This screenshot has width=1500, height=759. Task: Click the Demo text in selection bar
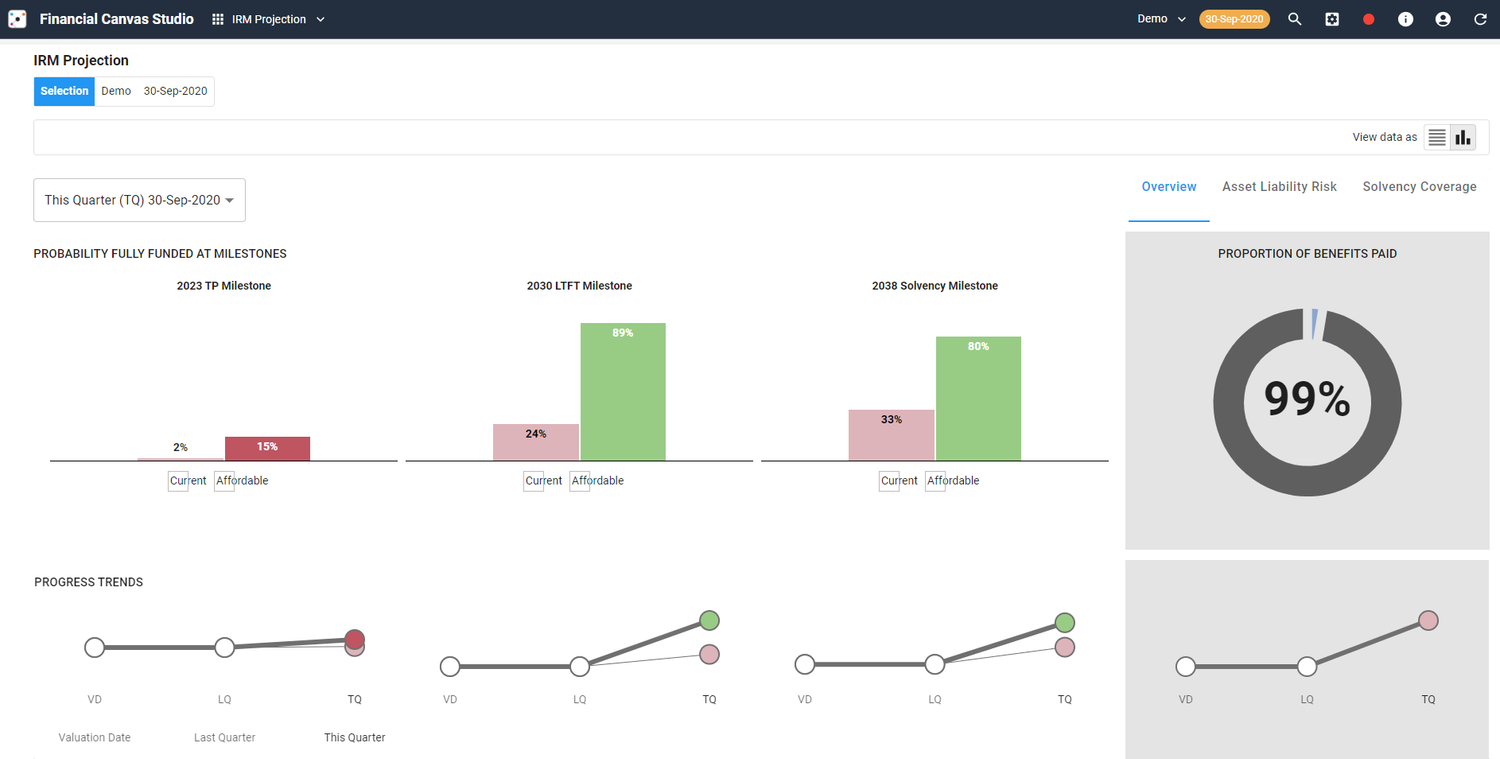coord(116,91)
